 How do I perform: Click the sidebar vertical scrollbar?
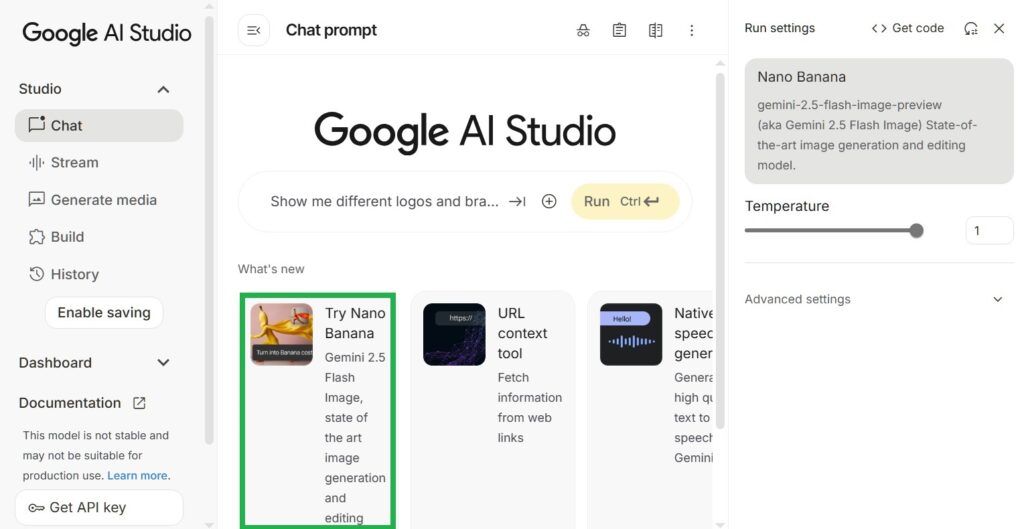point(209,230)
